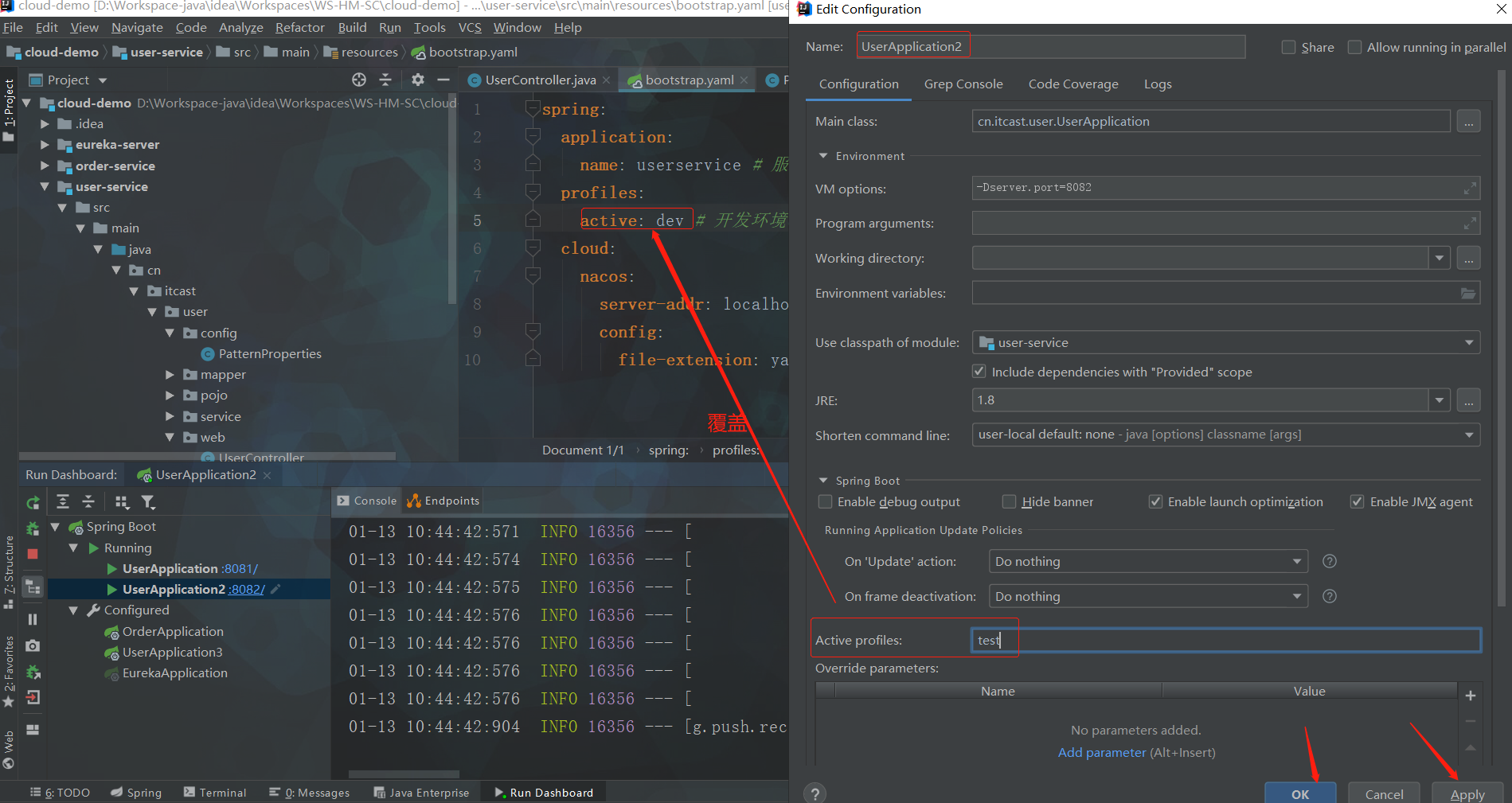Viewport: 1512px width, 803px height.
Task: Click the camera thread dump icon
Action: point(33,645)
